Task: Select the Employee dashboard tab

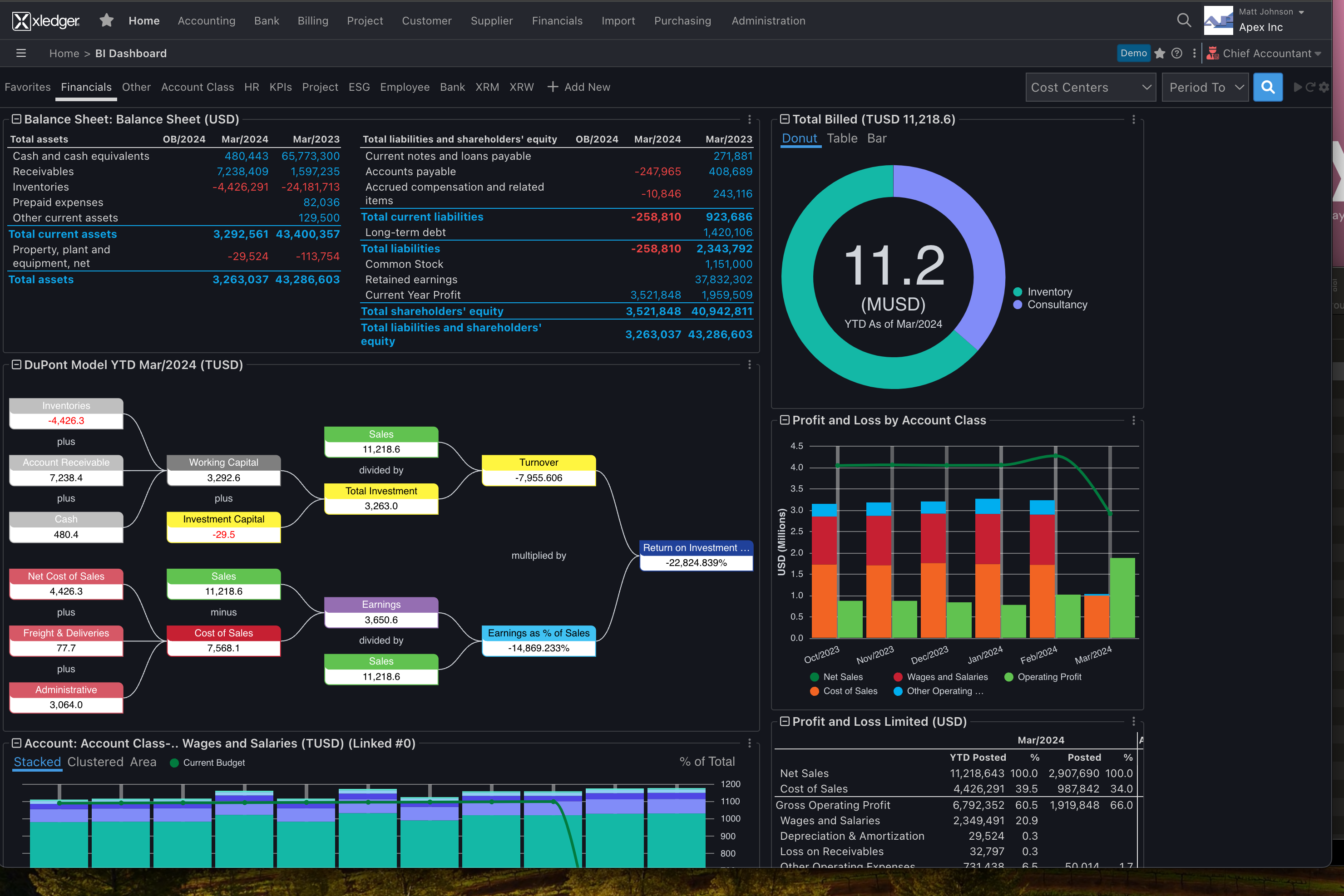Action: [405, 87]
